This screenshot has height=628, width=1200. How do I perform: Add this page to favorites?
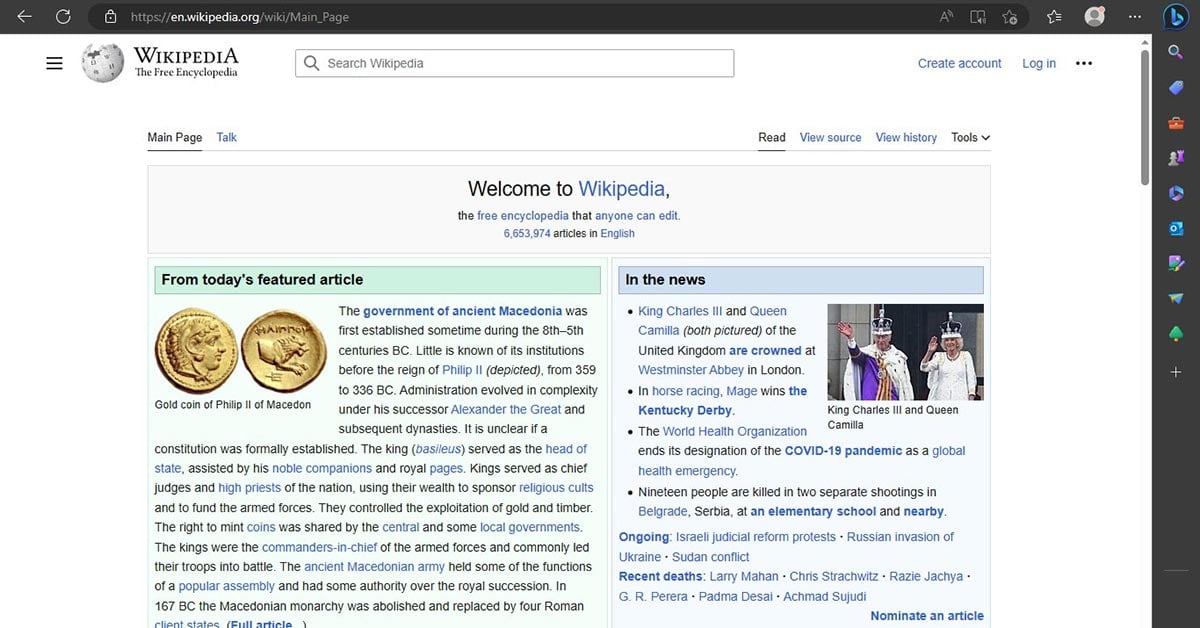tap(1011, 16)
